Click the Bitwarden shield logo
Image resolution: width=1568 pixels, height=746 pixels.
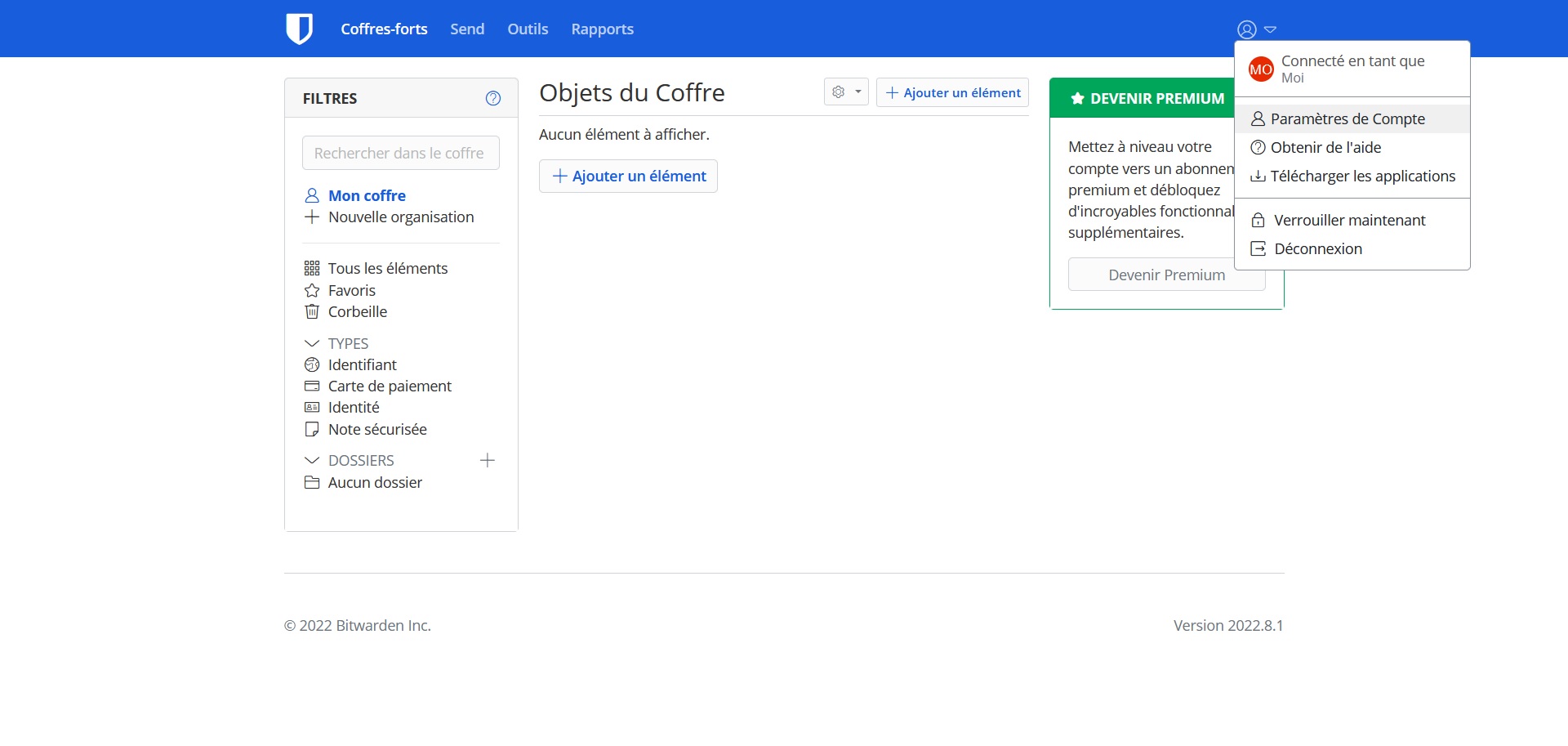click(299, 29)
